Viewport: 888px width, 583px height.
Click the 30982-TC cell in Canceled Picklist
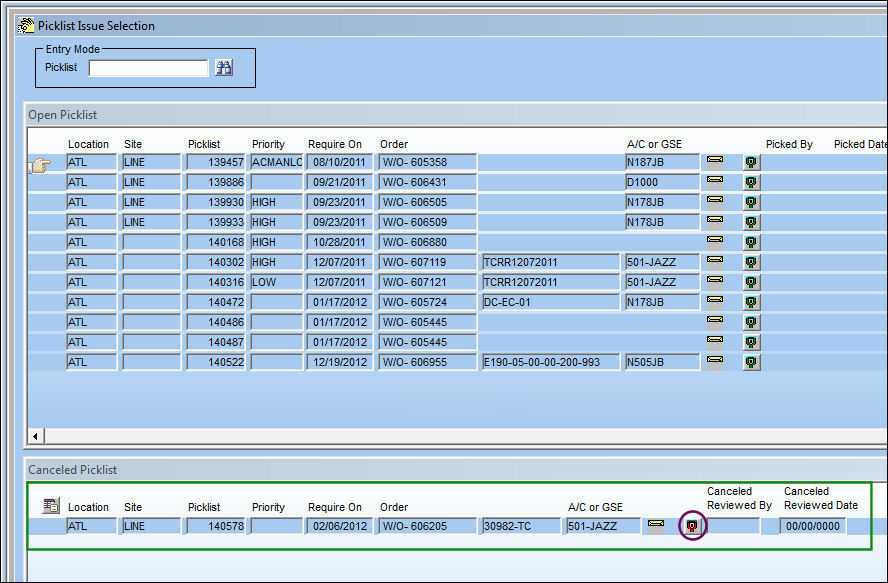coord(521,526)
